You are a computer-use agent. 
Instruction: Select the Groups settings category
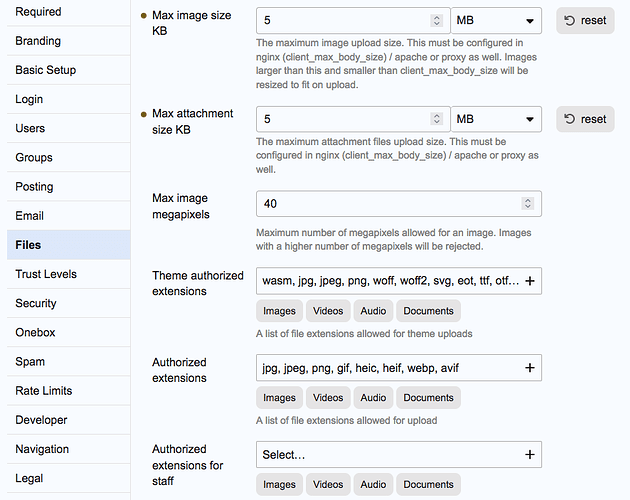[x=68, y=158]
